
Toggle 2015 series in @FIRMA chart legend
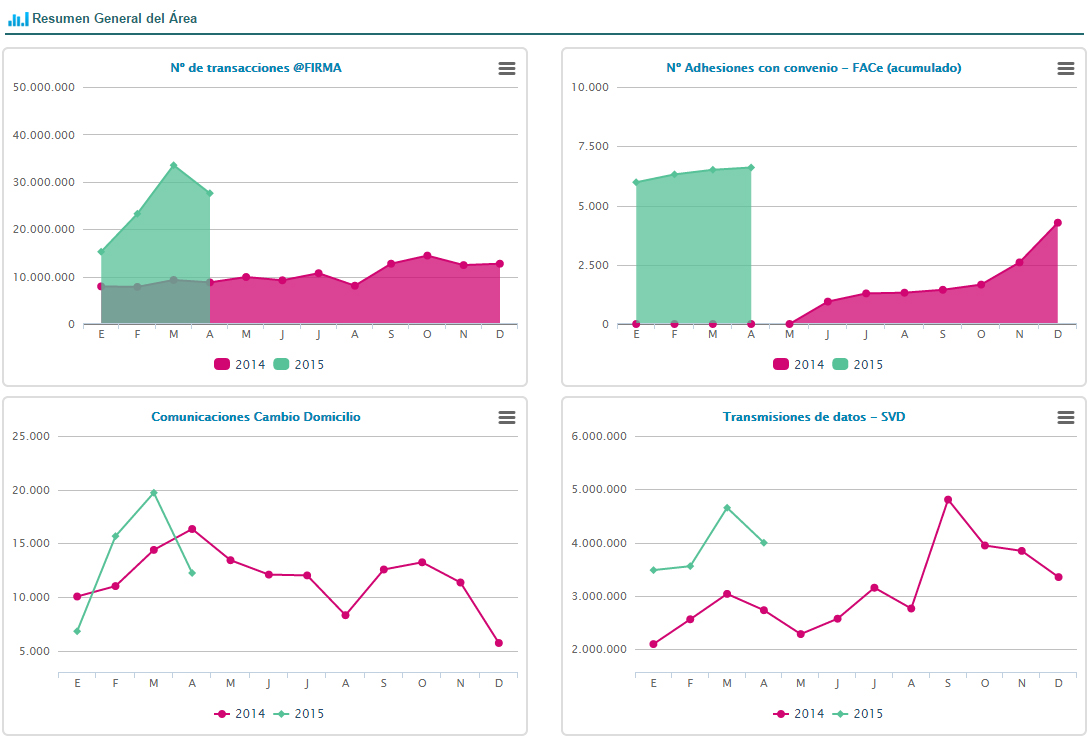pos(299,364)
